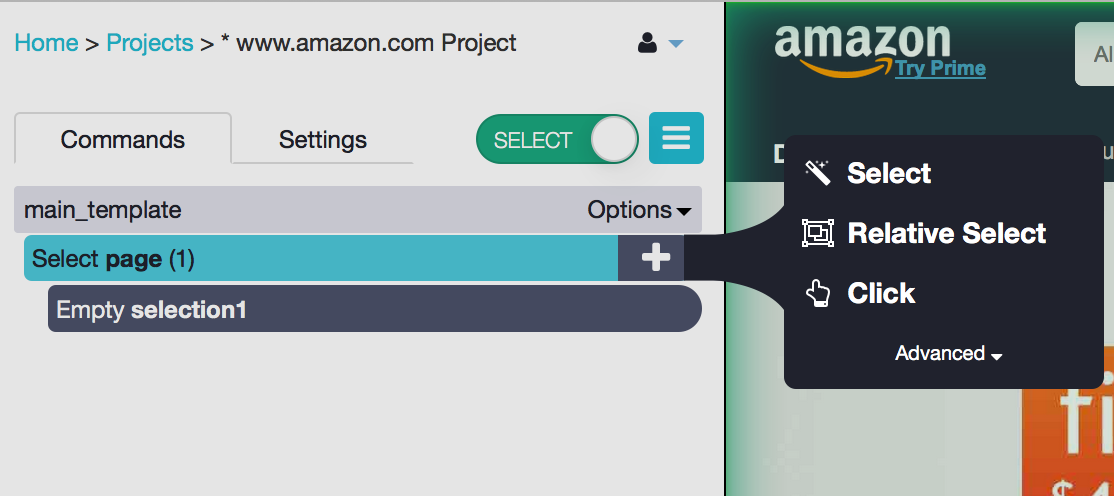Switch to the Commands tab
Screen dimensions: 1114x496
coord(123,139)
